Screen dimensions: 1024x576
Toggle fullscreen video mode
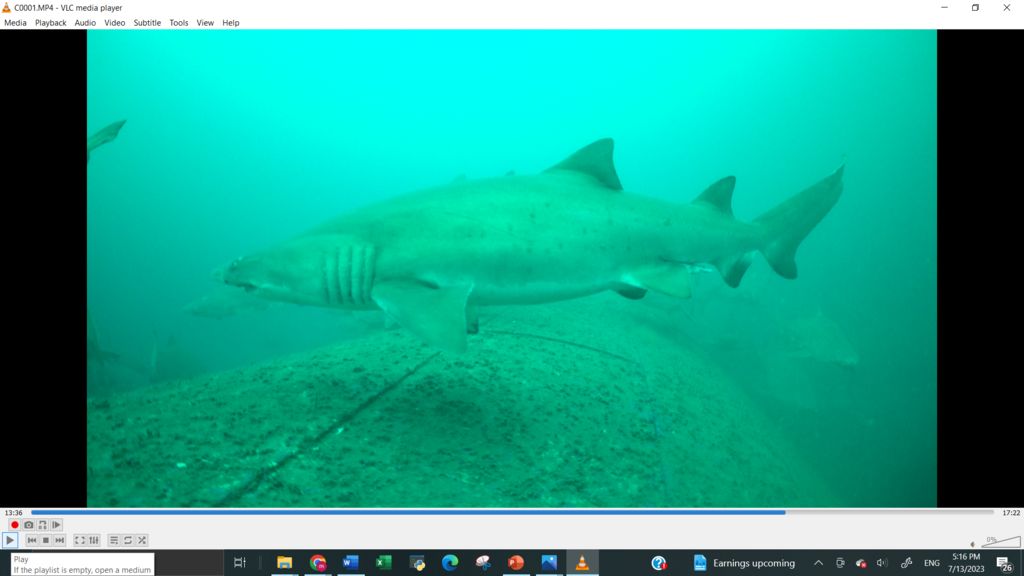pyautogui.click(x=80, y=540)
